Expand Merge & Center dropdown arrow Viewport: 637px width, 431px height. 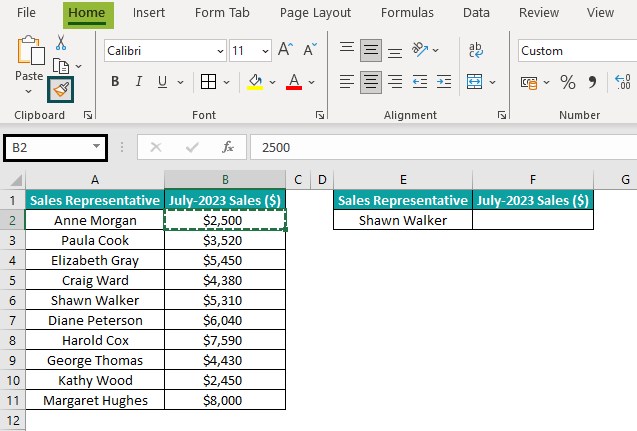[492, 82]
